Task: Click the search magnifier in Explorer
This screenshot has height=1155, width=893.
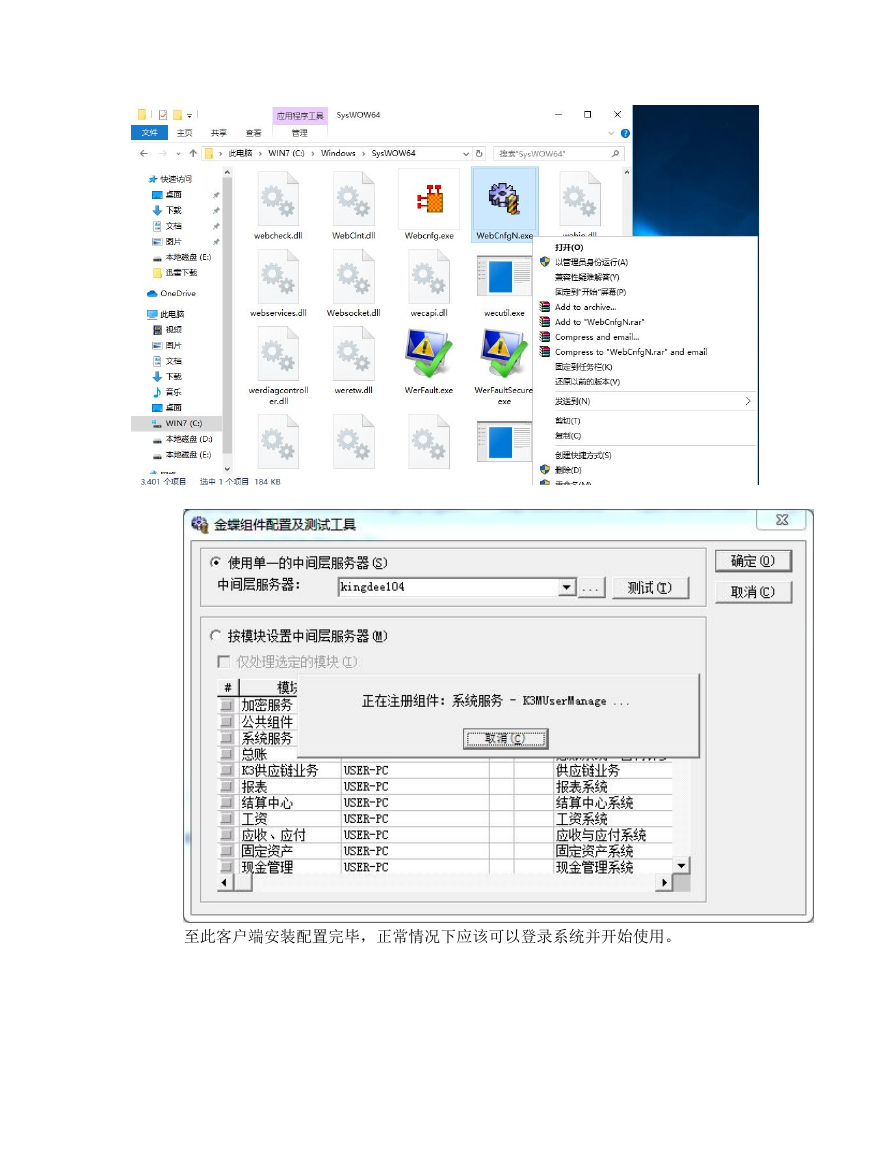Action: tap(615, 153)
